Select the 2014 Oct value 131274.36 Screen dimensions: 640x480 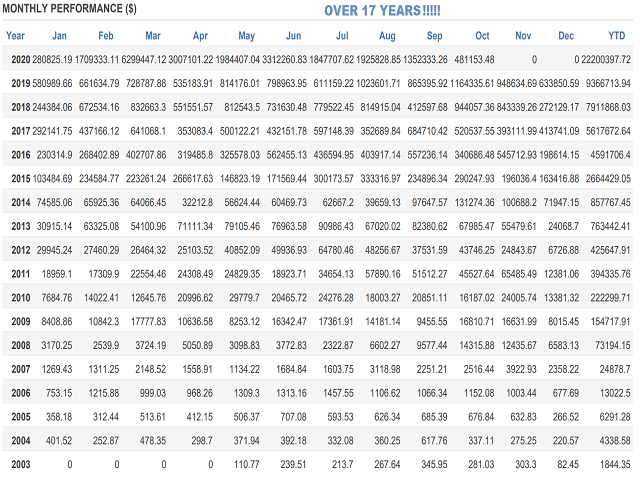[x=474, y=202]
